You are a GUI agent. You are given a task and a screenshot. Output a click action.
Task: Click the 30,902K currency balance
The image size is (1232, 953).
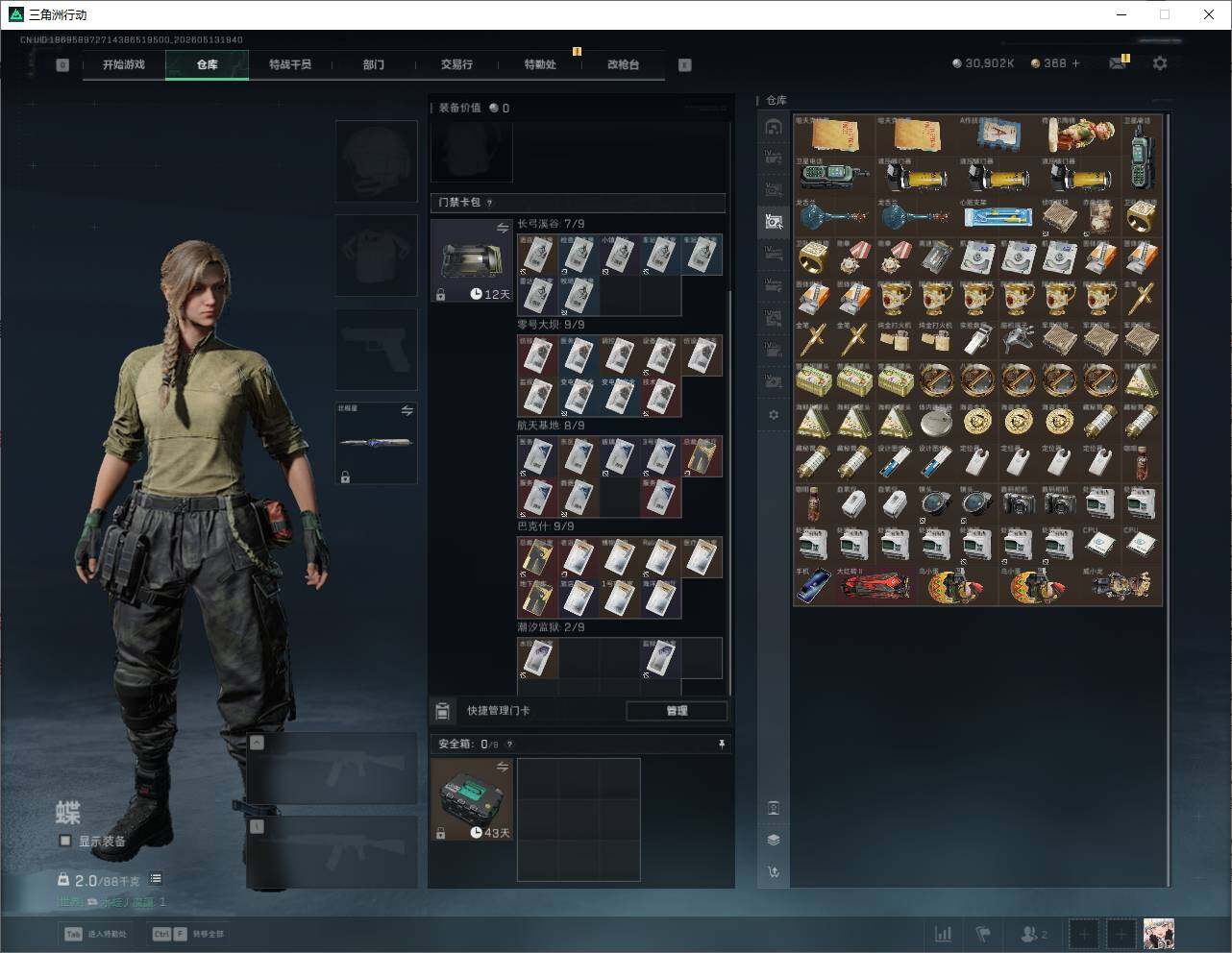coord(983,63)
